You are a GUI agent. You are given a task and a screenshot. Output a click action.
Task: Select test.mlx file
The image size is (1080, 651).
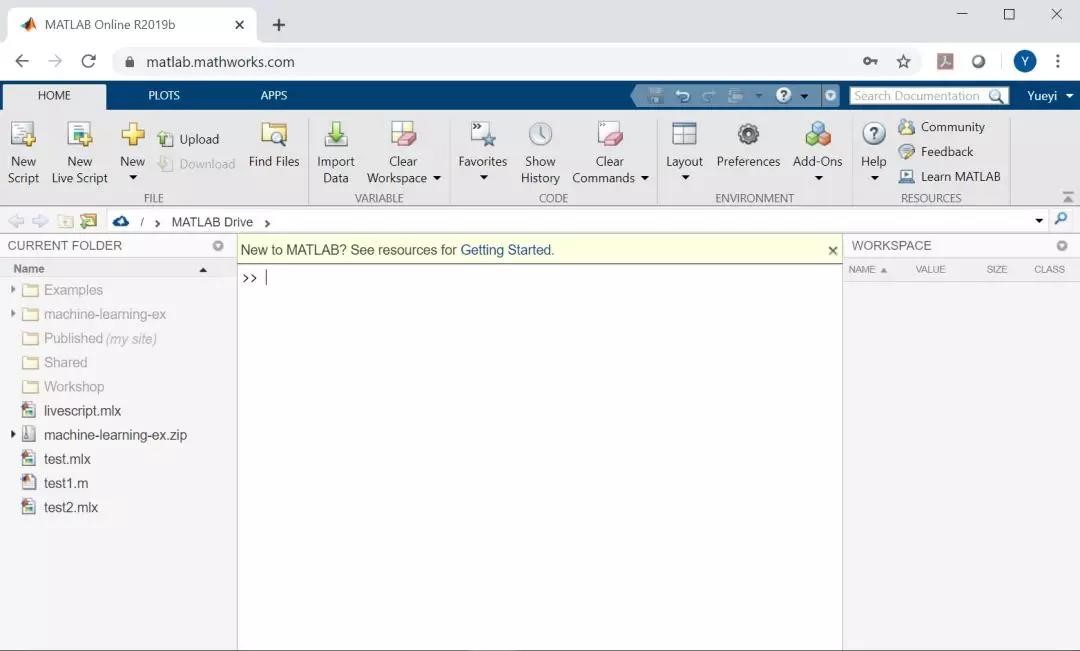tap(56, 459)
